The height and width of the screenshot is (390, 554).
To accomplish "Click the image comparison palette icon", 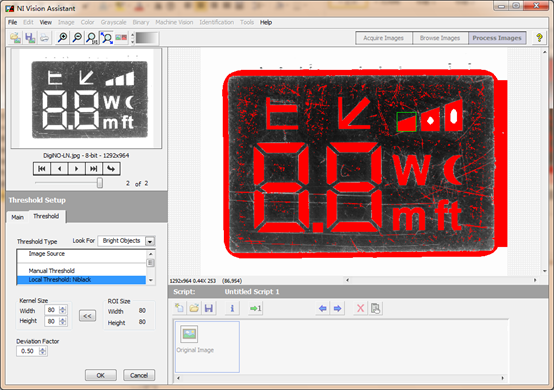I will click(121, 37).
